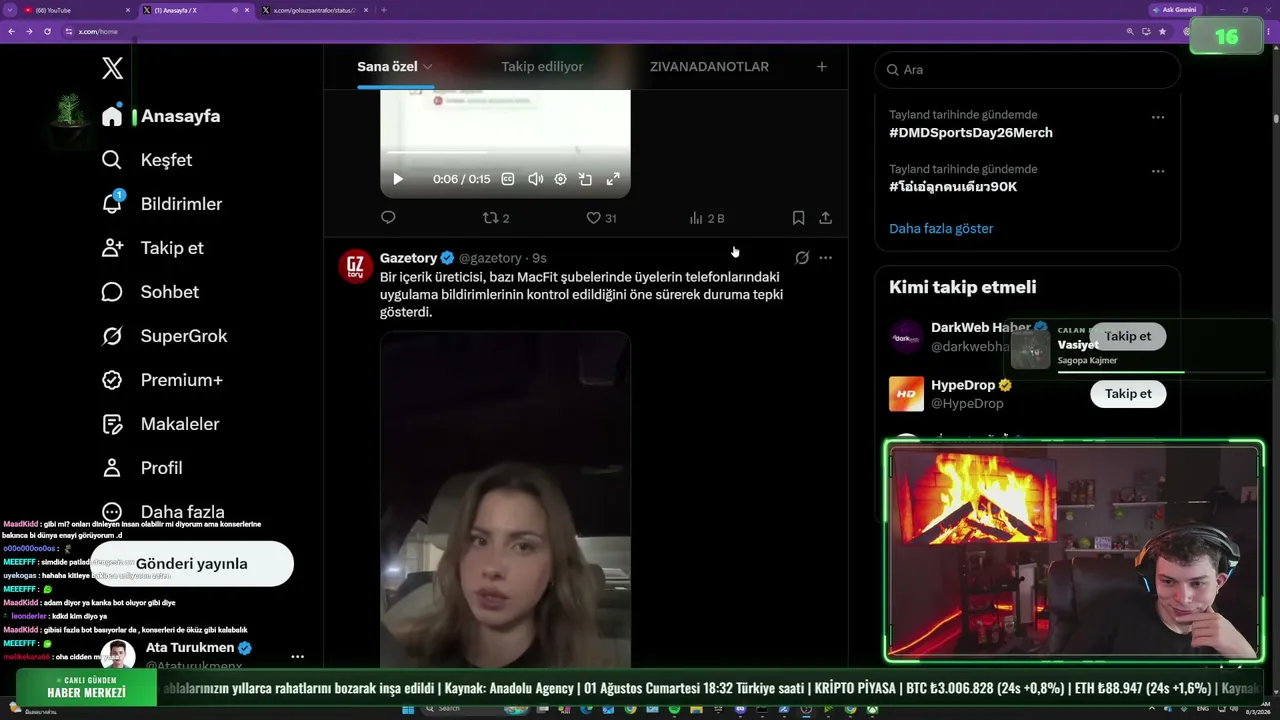Follow HypeDrop with Takip et
This screenshot has width=1280, height=720.
(1128, 394)
